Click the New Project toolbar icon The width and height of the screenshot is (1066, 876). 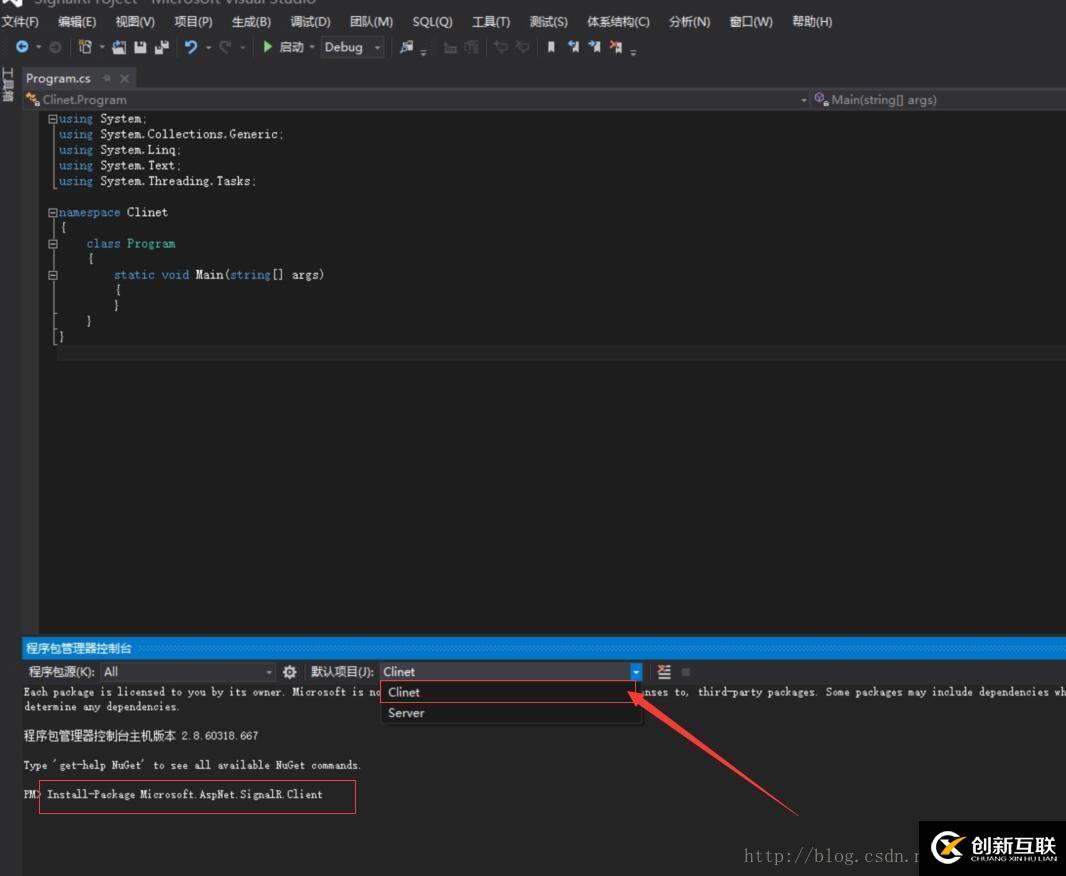click(x=85, y=47)
